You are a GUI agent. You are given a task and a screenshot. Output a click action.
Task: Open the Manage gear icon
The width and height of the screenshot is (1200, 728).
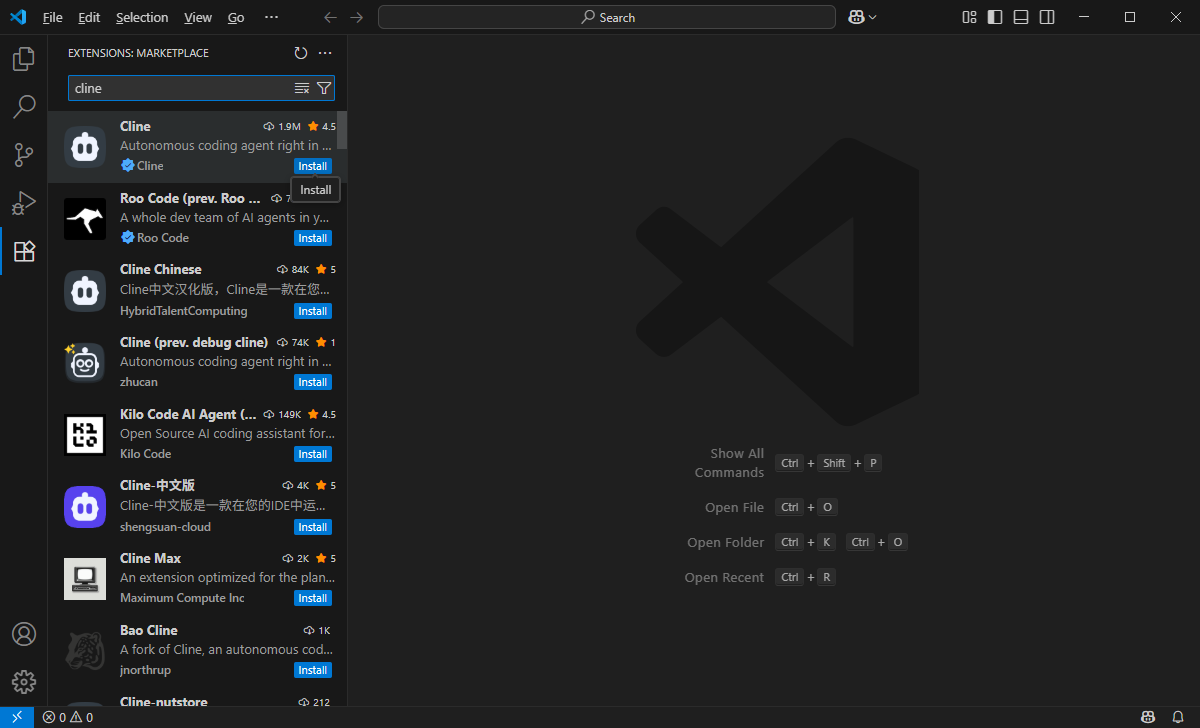(23, 682)
